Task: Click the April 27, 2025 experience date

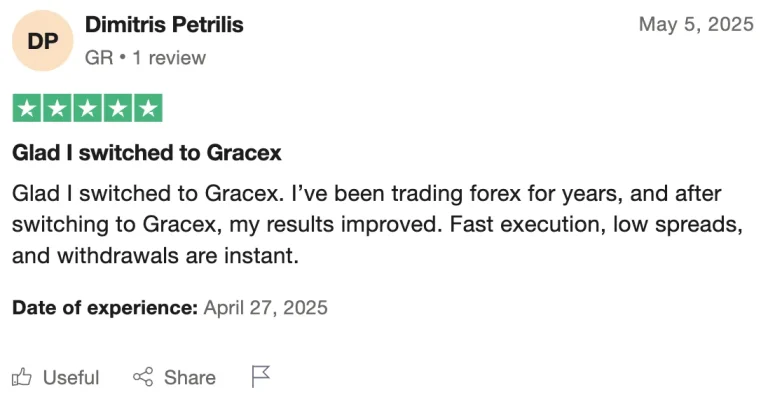Action: (x=265, y=308)
